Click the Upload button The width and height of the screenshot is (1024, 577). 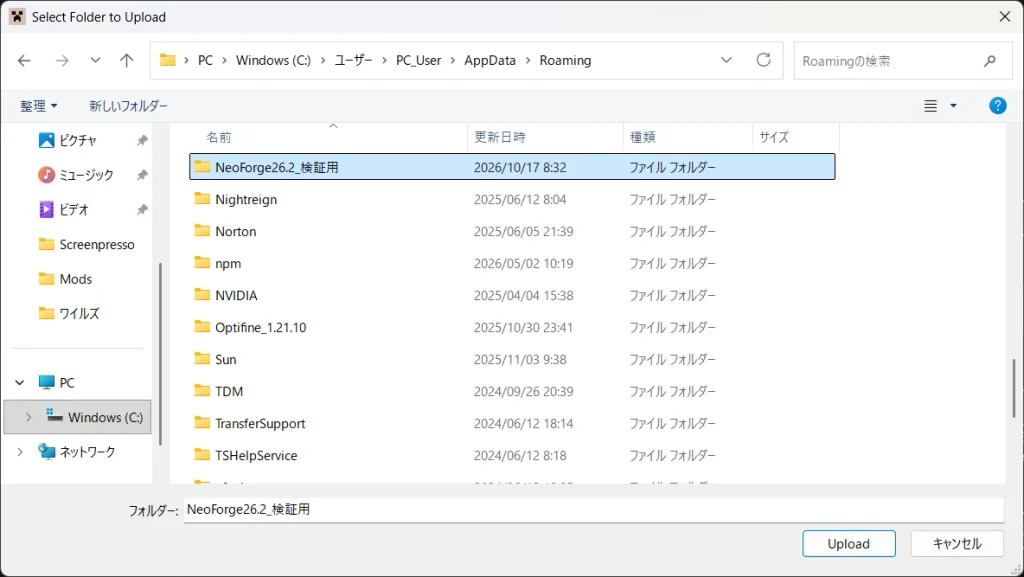(x=848, y=544)
